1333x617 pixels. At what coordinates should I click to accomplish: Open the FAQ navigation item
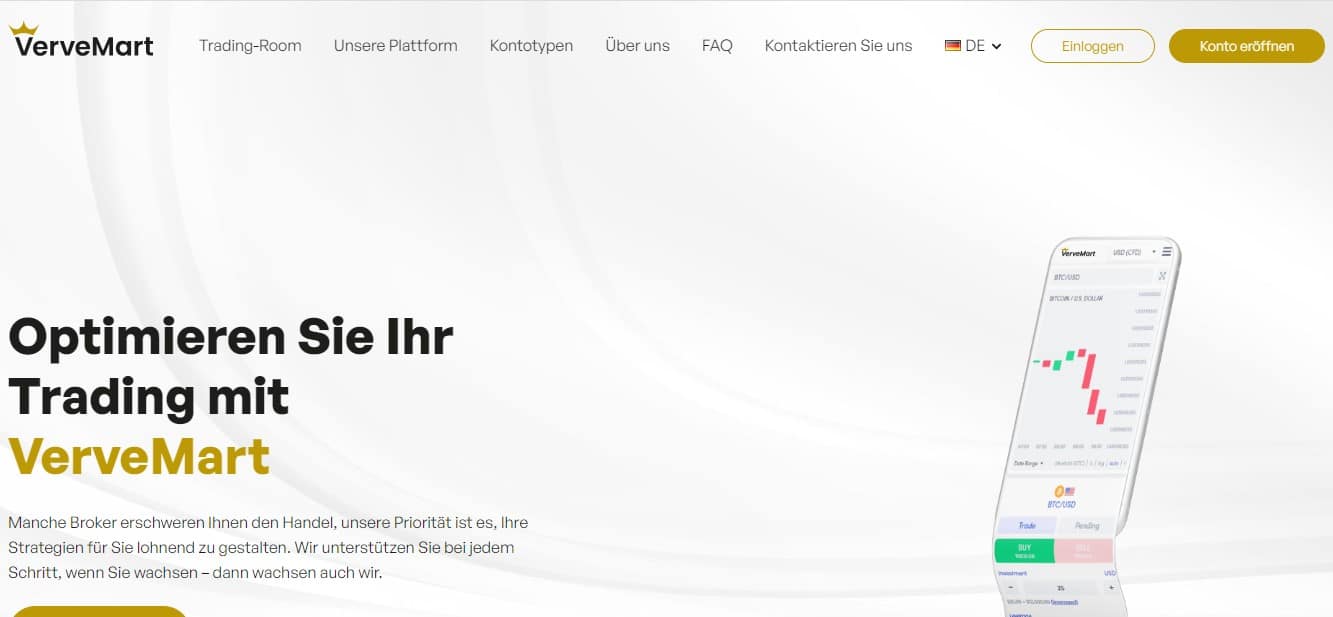pyautogui.click(x=717, y=45)
